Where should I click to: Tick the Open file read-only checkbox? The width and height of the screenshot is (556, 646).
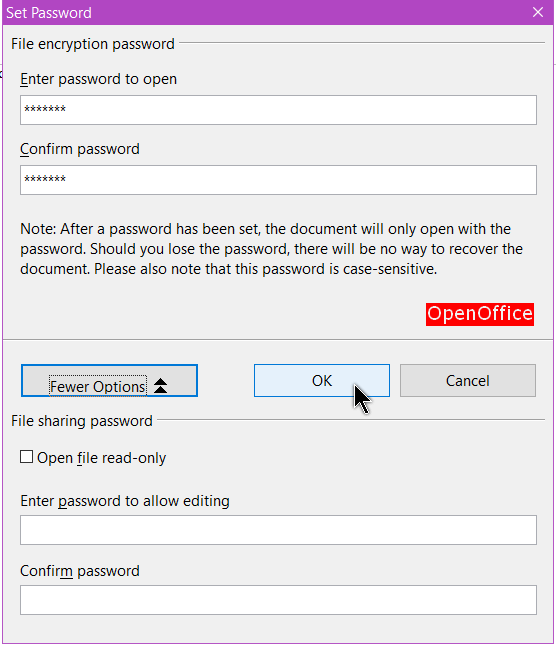26,457
